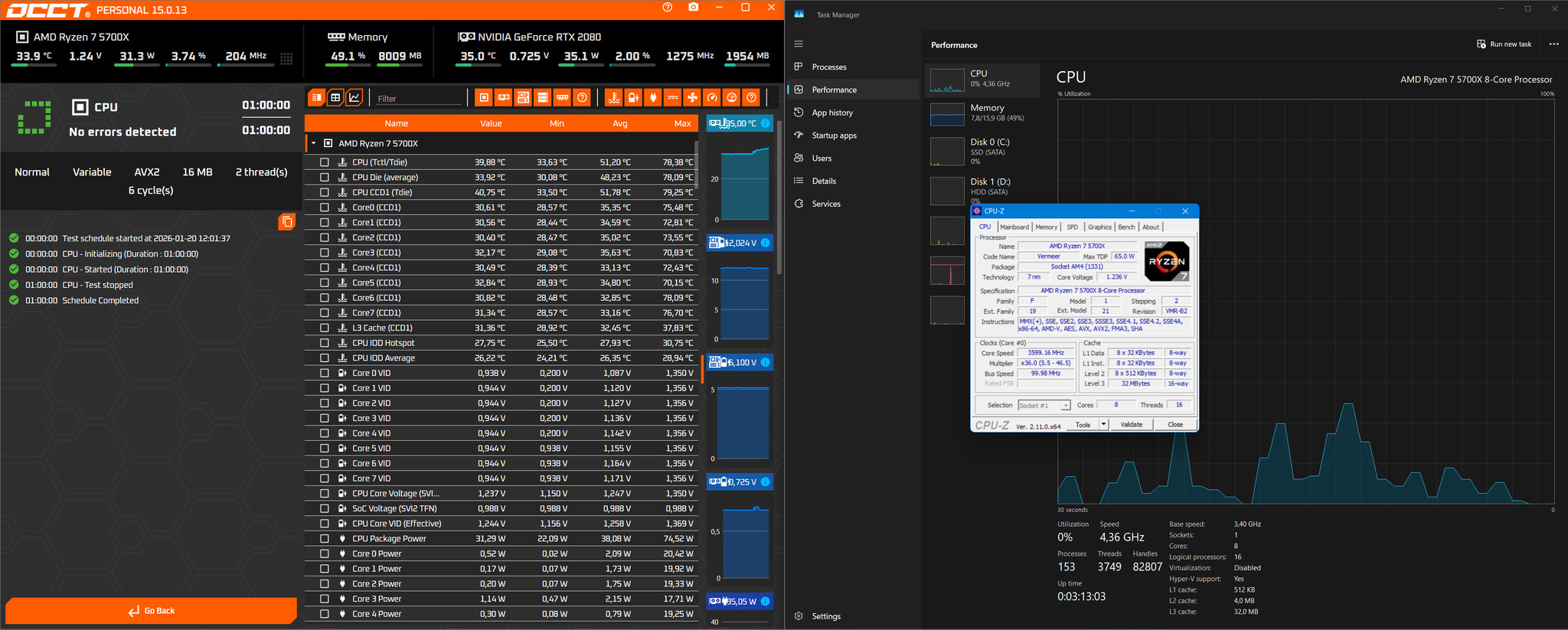
Task: Click Tools button in CPU-Z
Action: (1083, 425)
